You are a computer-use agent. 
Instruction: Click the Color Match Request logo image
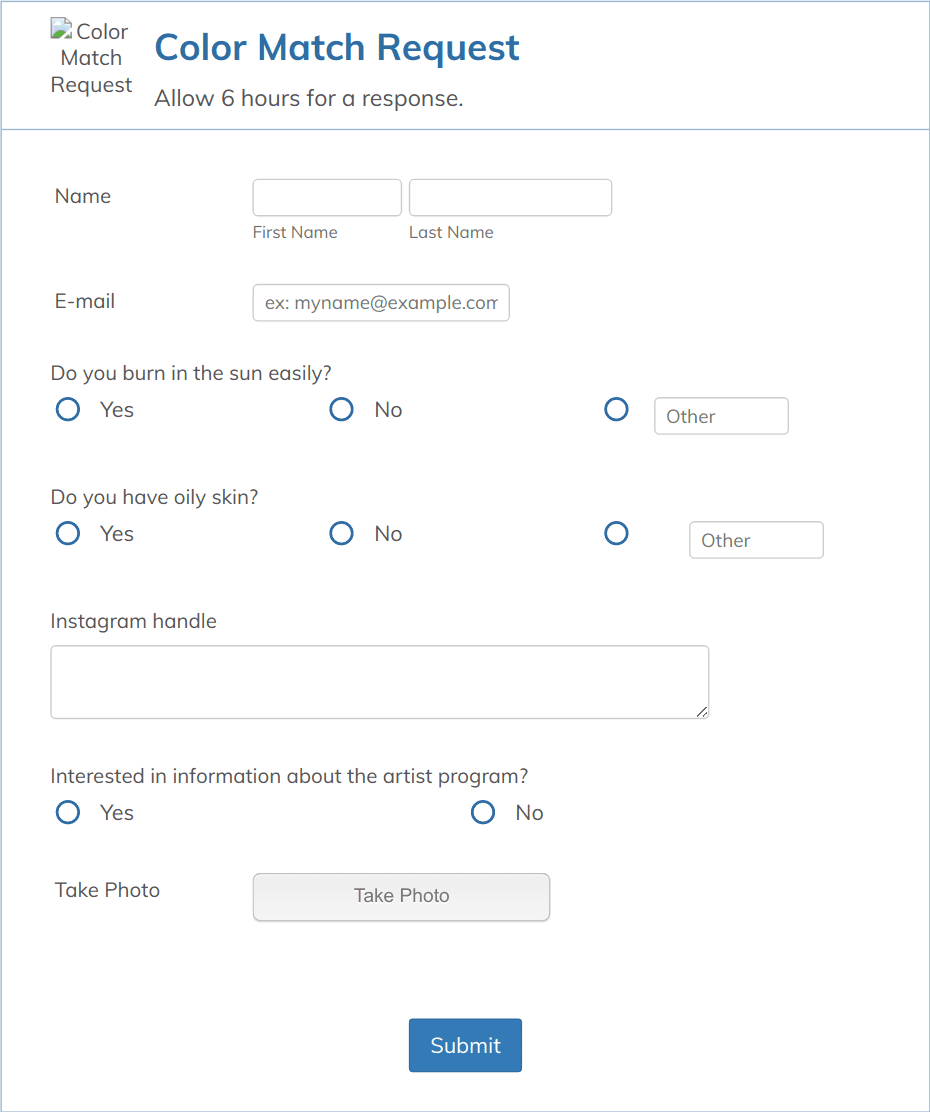pyautogui.click(x=90, y=57)
